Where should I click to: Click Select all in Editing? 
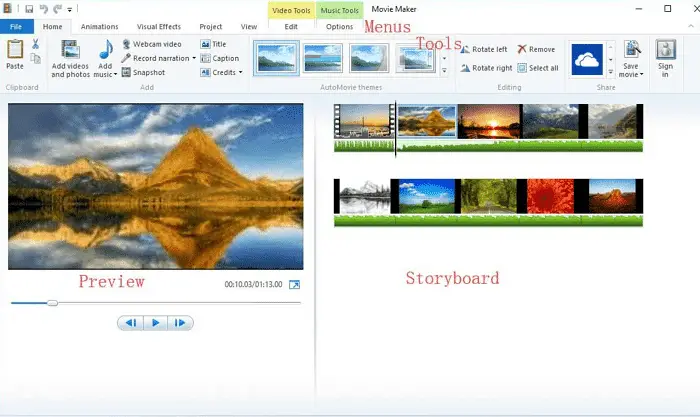pyautogui.click(x=538, y=68)
